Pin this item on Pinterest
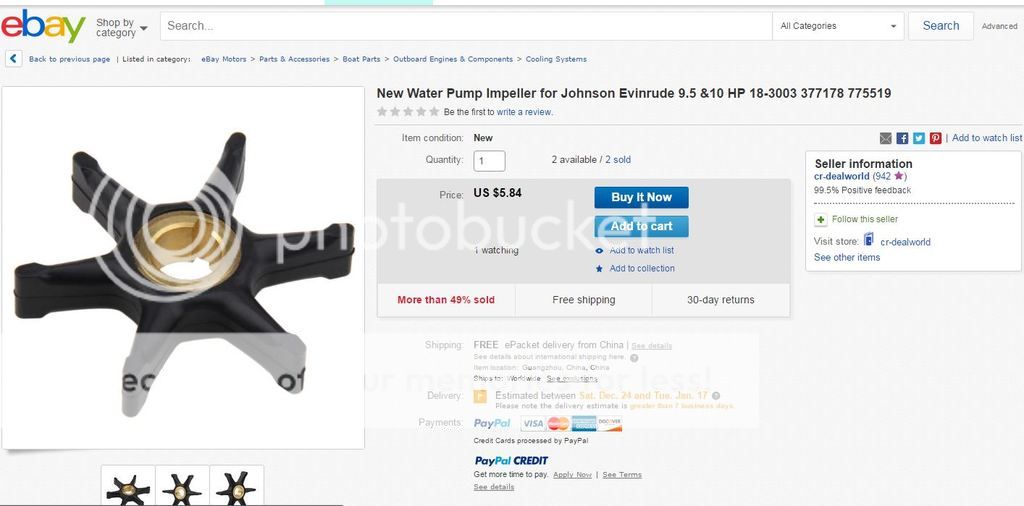This screenshot has width=1024, height=506. click(936, 138)
